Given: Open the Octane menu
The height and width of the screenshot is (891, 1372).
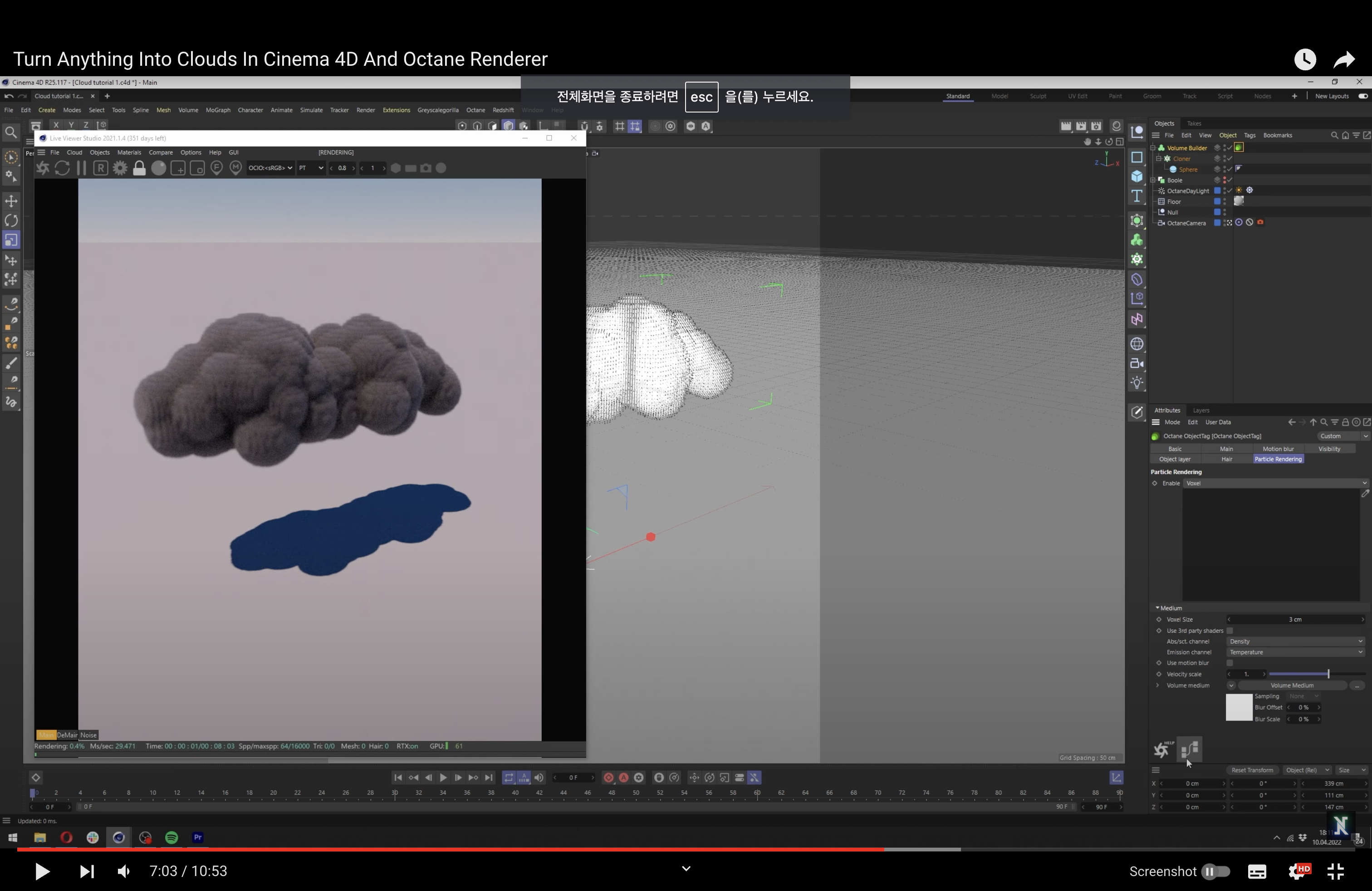Looking at the screenshot, I should 475,110.
